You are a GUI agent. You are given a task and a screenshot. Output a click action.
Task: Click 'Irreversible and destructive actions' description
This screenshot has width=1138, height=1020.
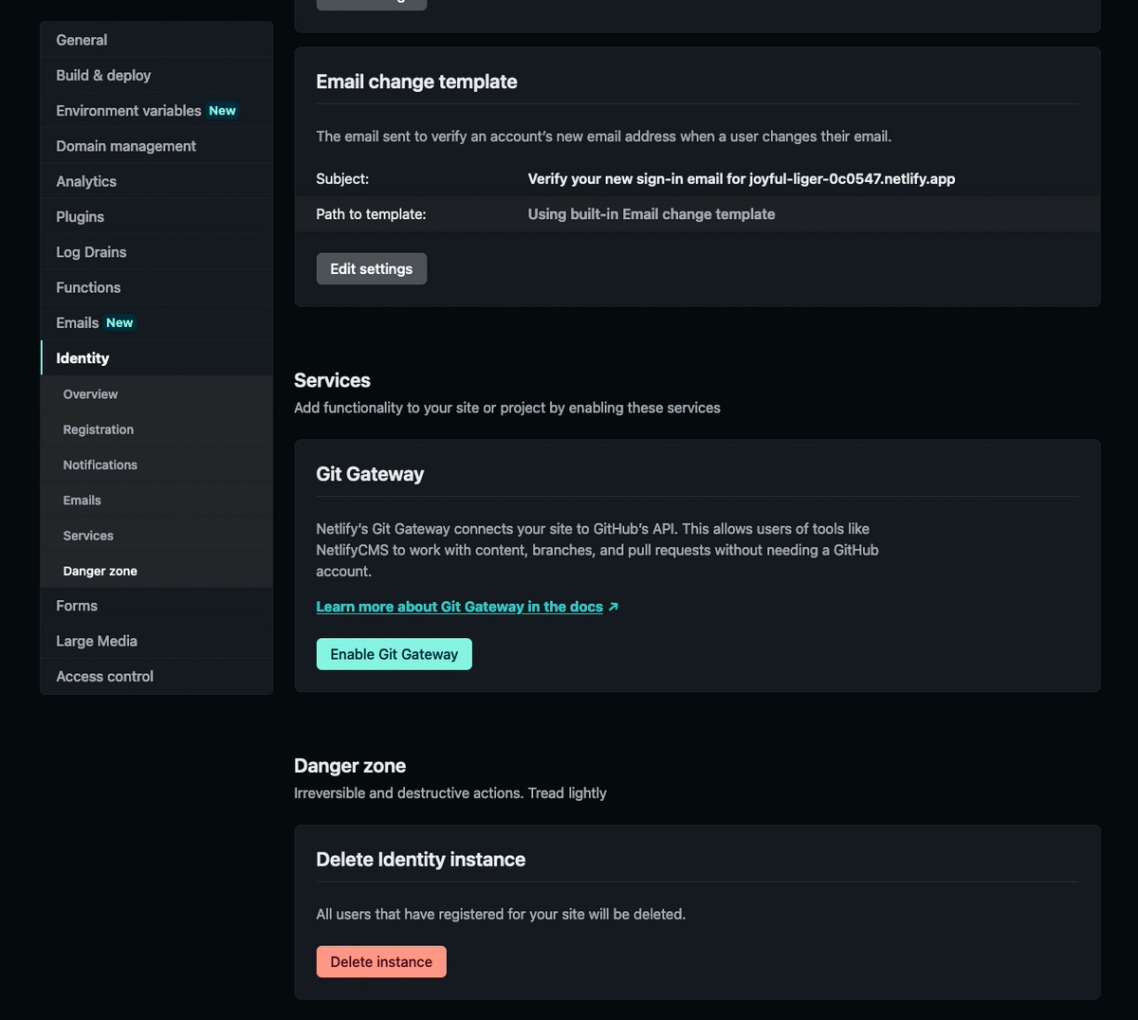[450, 793]
